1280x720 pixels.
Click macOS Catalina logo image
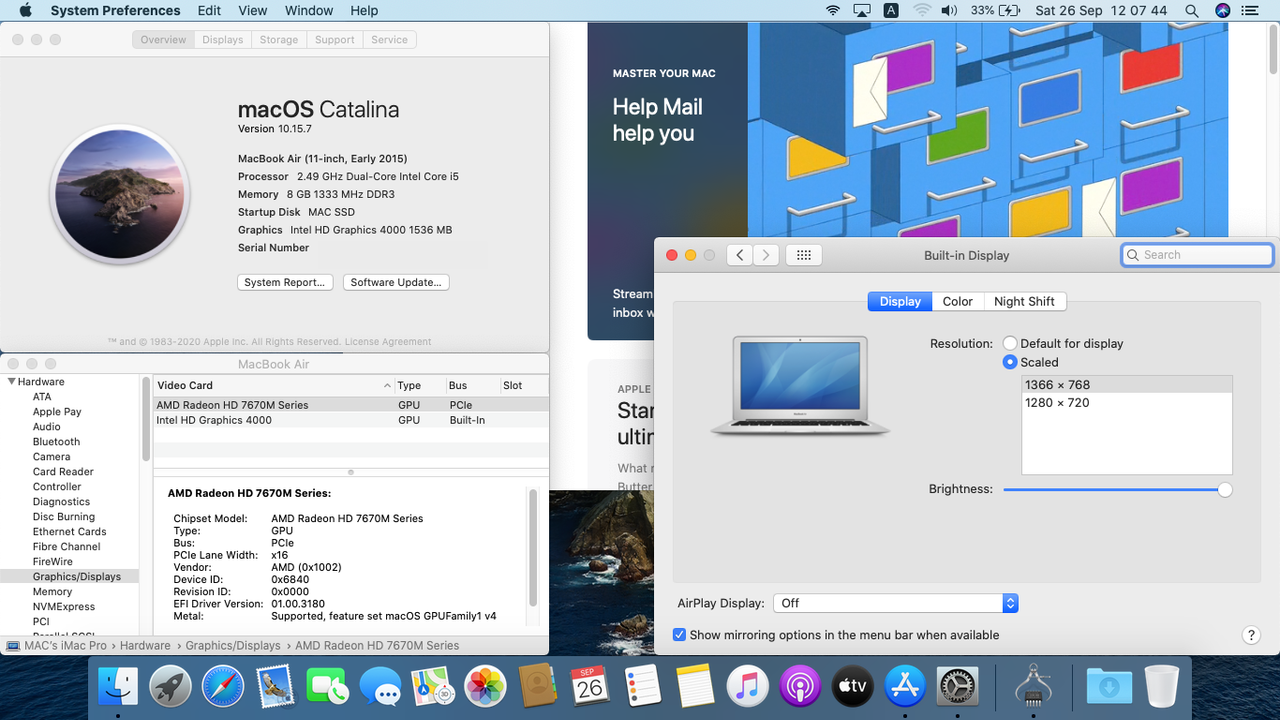[119, 195]
